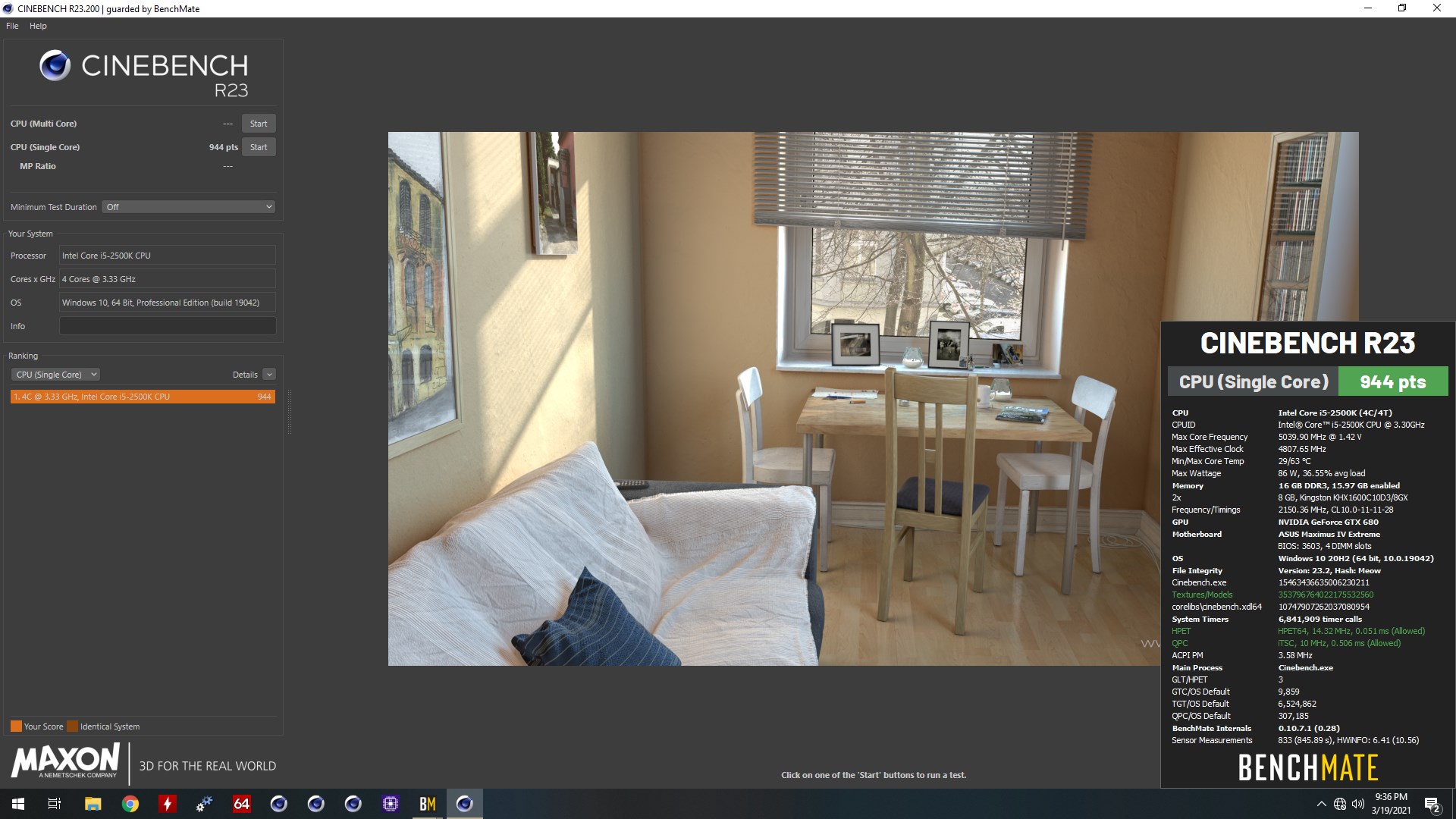The height and width of the screenshot is (819, 1456).
Task: Click the OS field
Action: pyautogui.click(x=168, y=303)
